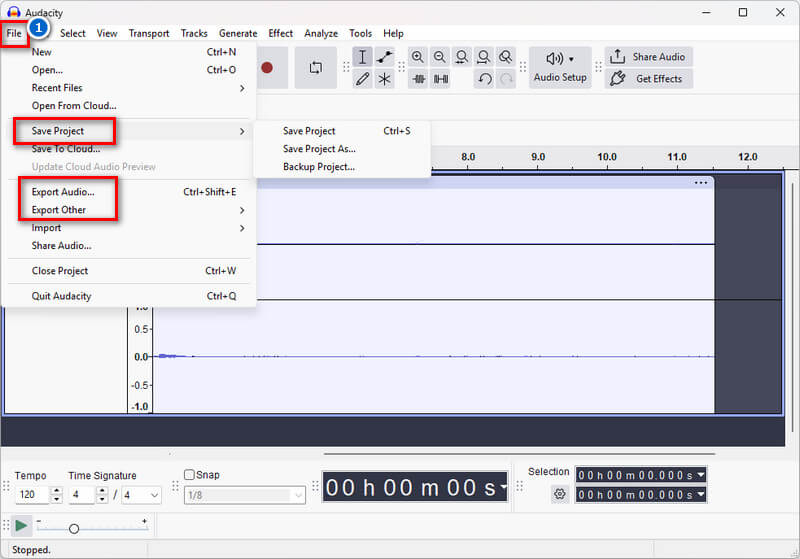Open the Tools menu
The image size is (800, 559).
click(360, 34)
